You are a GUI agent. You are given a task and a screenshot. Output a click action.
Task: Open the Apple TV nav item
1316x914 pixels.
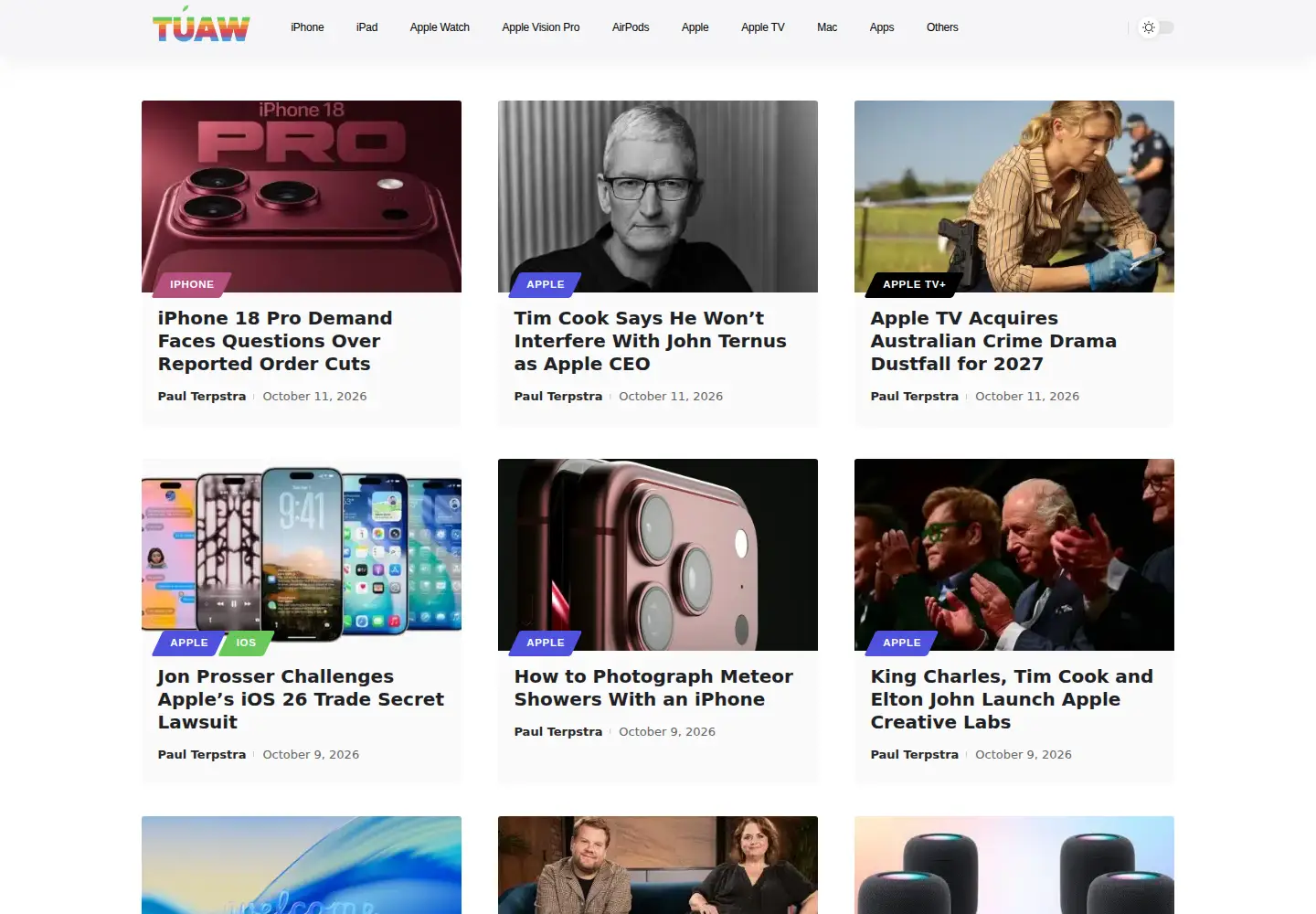pyautogui.click(x=763, y=27)
